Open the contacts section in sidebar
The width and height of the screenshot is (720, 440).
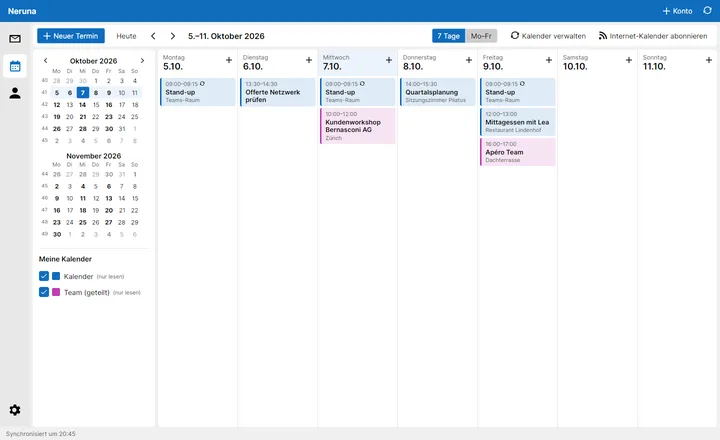[x=15, y=93]
